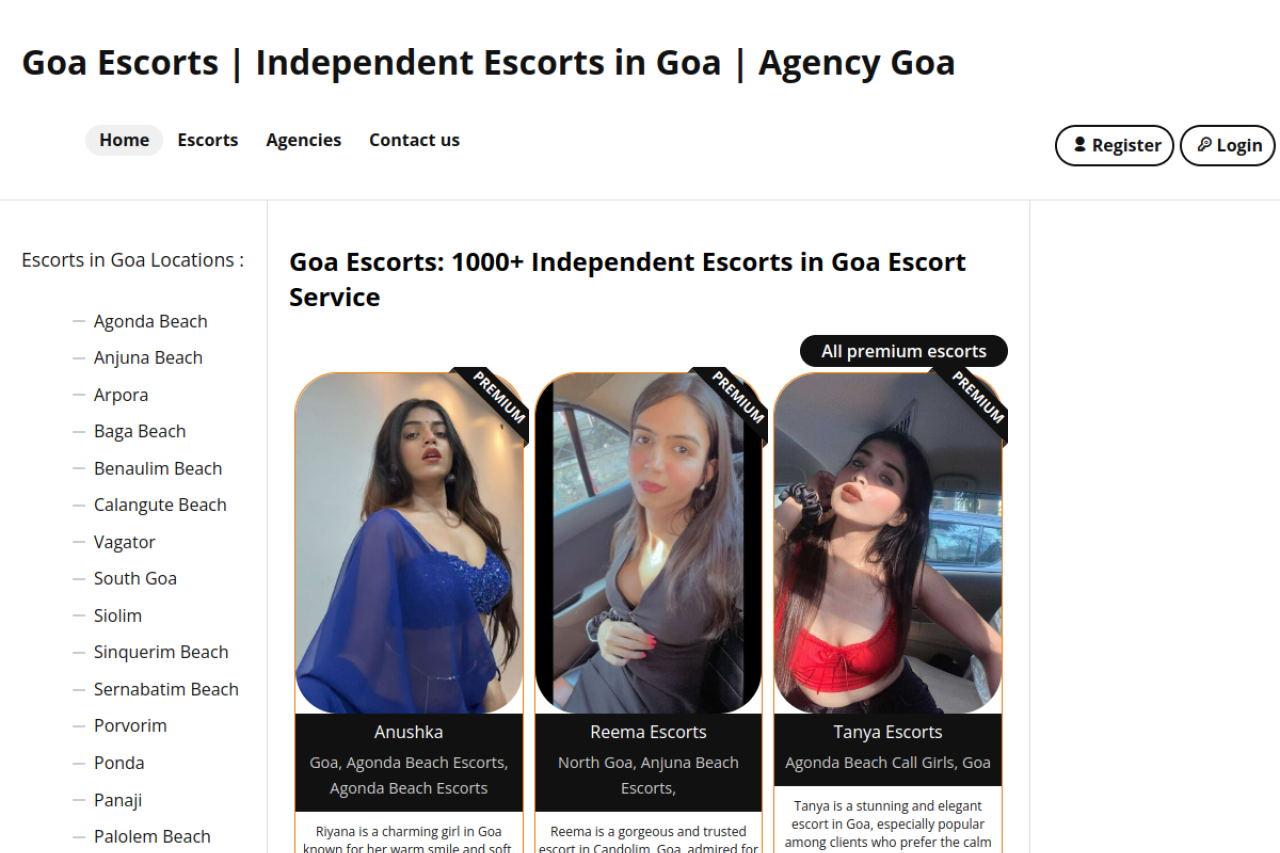Click the key icon in Login button
1280x853 pixels.
(x=1205, y=145)
